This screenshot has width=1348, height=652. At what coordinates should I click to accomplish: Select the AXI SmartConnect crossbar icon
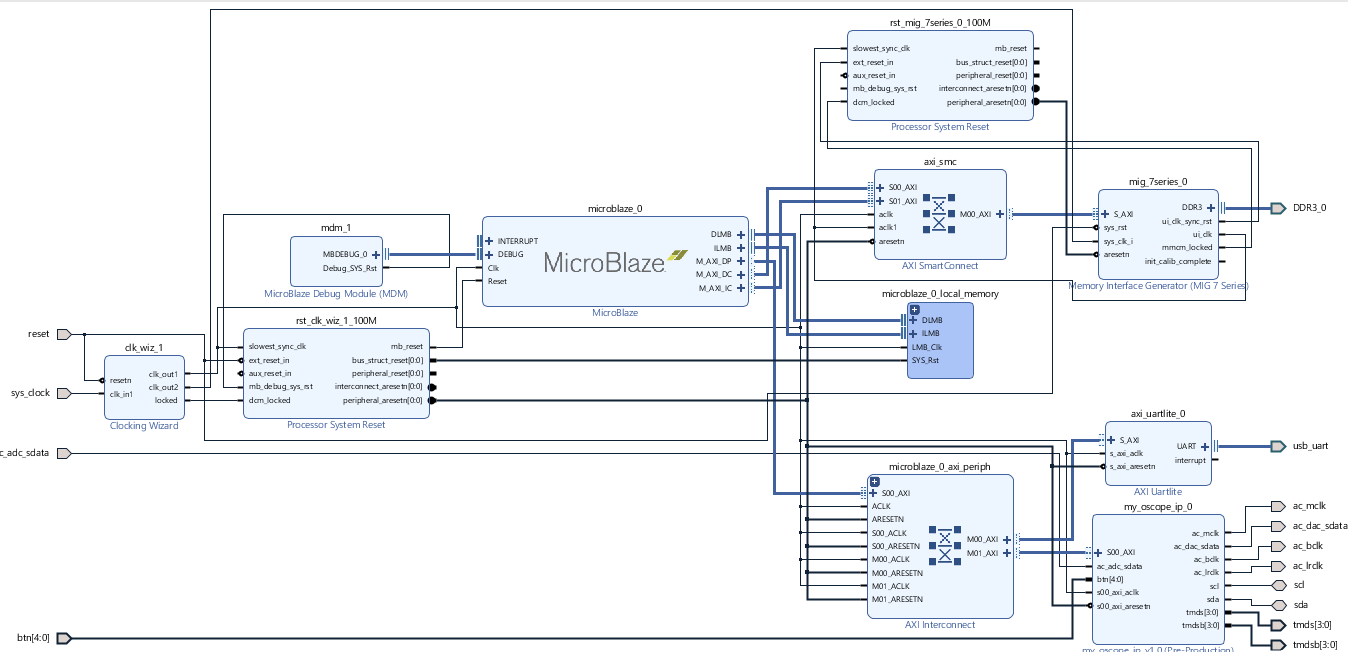940,213
